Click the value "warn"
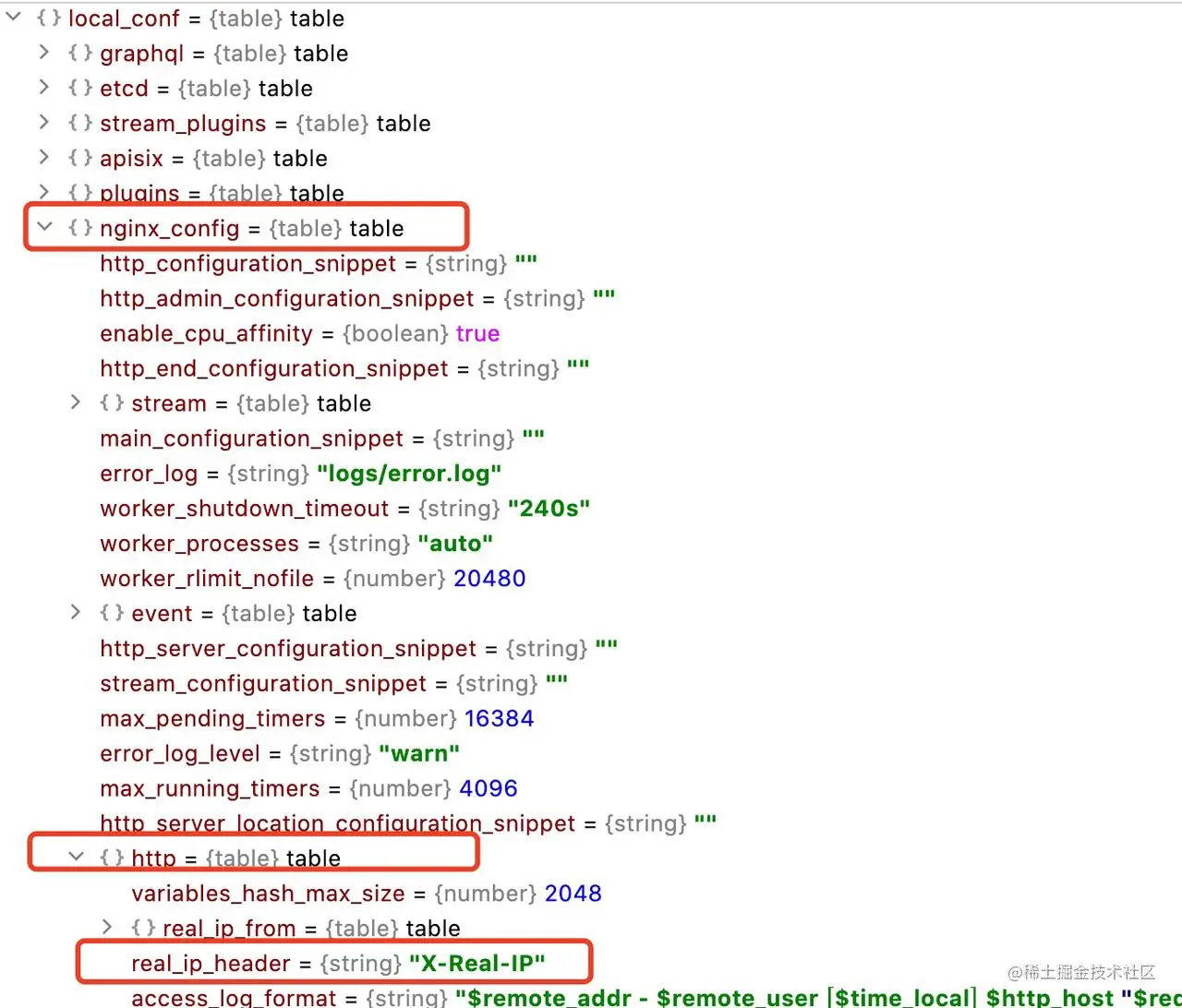This screenshot has height=1008, width=1182. (x=419, y=753)
